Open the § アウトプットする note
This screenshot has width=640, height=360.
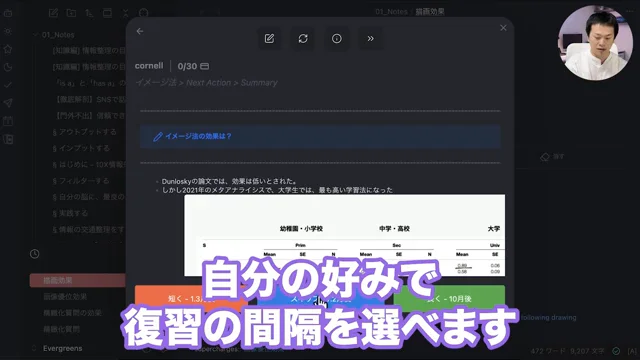pyautogui.click(x=84, y=132)
